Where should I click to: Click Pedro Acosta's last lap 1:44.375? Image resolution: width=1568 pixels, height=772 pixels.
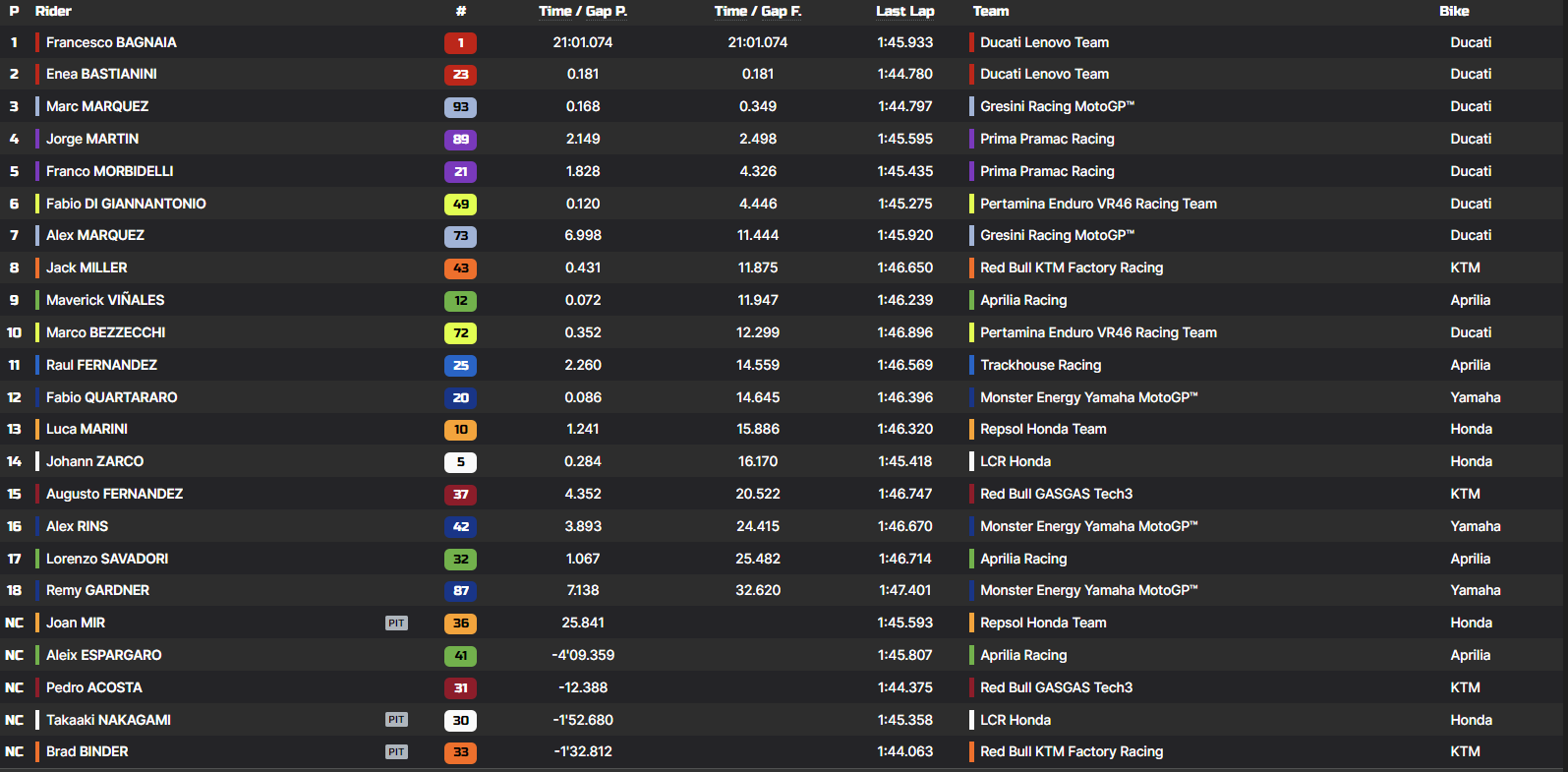[905, 687]
